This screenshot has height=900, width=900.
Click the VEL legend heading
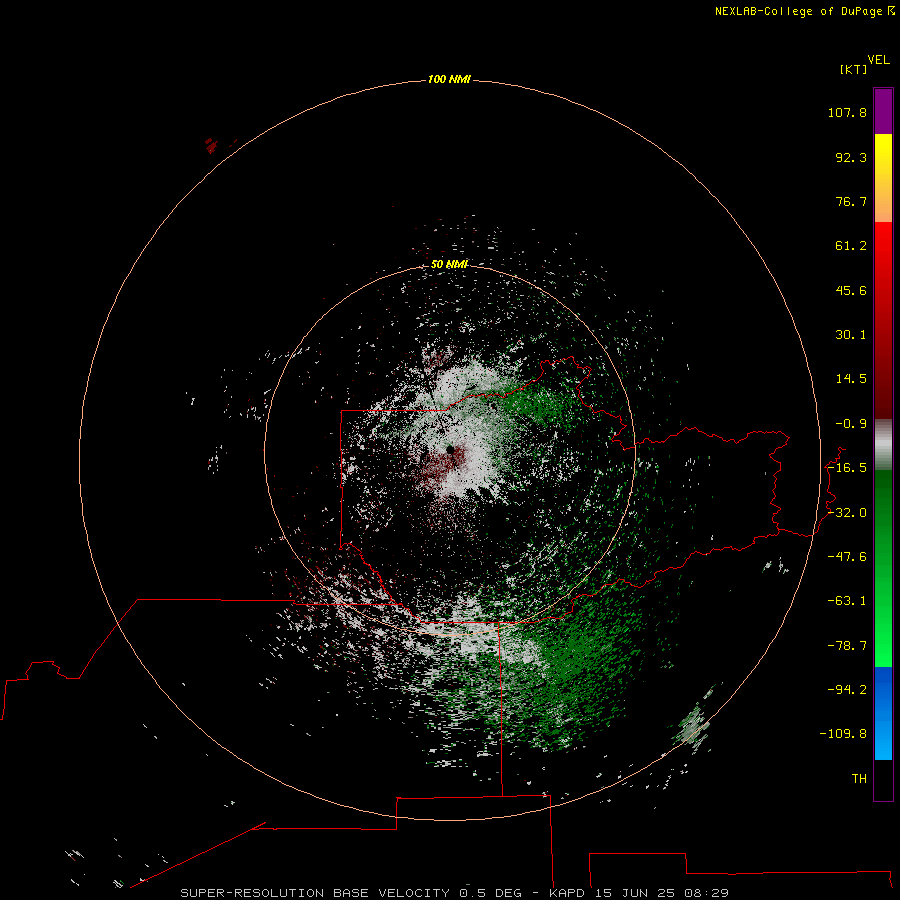coord(878,60)
